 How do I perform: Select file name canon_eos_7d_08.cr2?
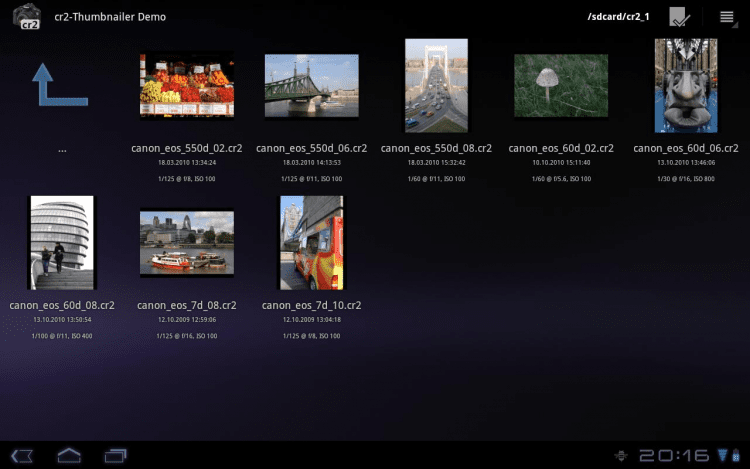(187, 305)
